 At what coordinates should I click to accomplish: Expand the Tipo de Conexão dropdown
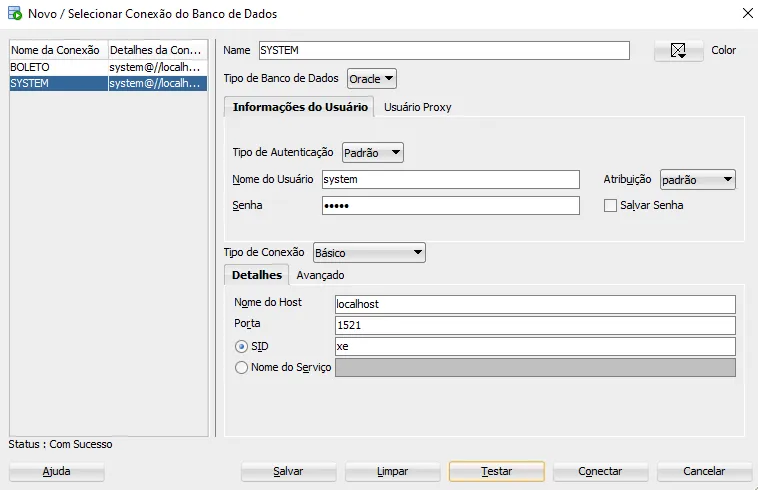coord(369,253)
